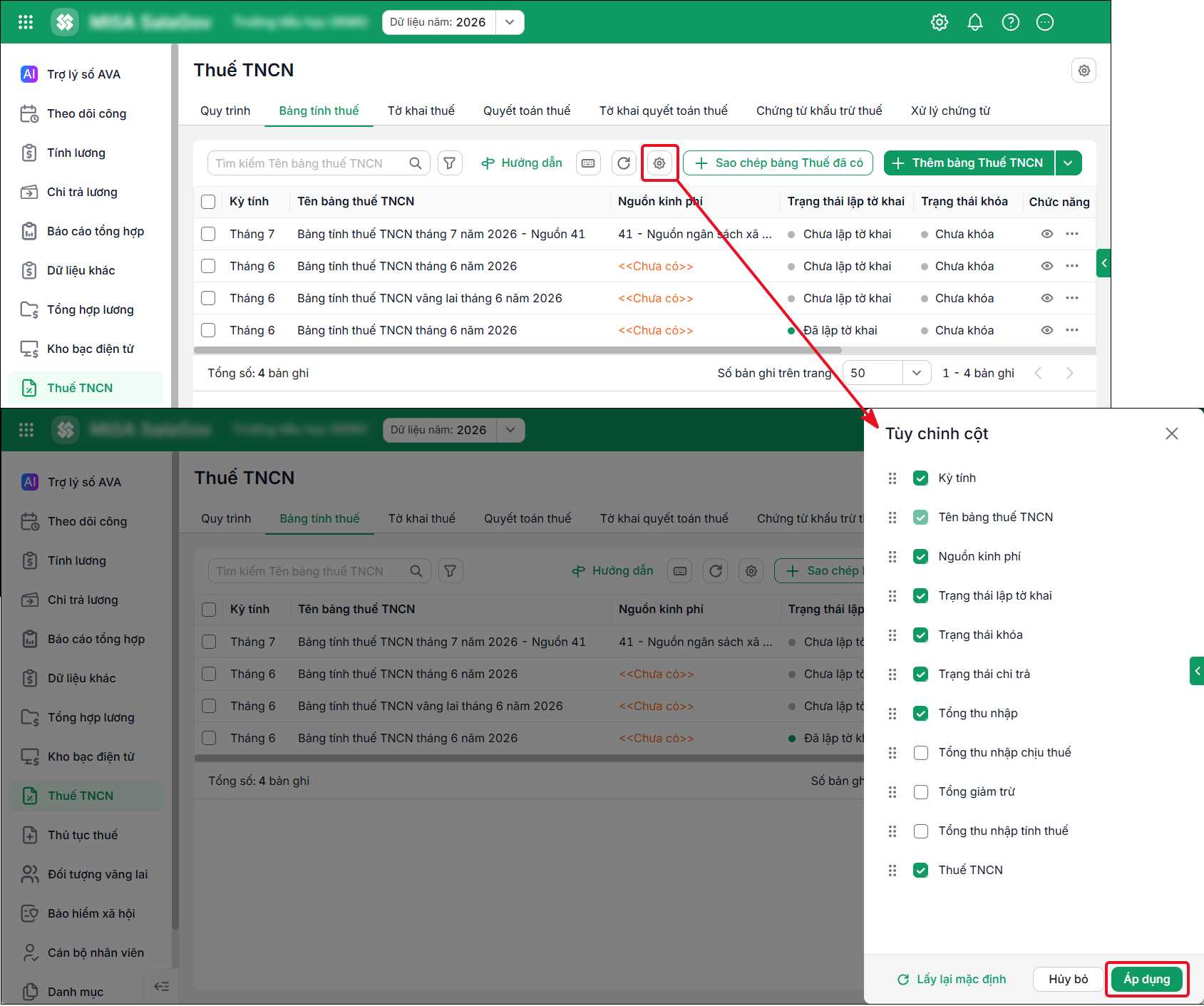Click page settings gear beside the Thuế TNCN title
Image resolution: width=1204 pixels, height=1006 pixels.
(x=1084, y=71)
